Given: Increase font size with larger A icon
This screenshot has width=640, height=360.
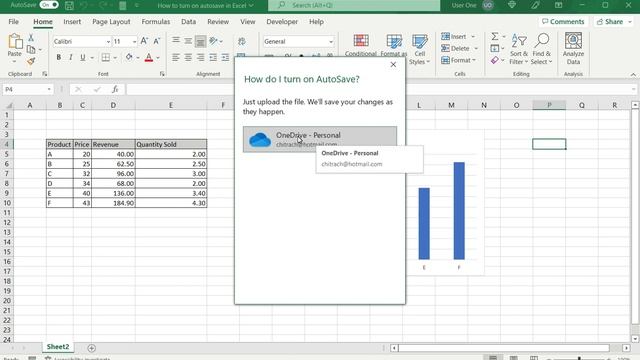Looking at the screenshot, I should [x=144, y=41].
